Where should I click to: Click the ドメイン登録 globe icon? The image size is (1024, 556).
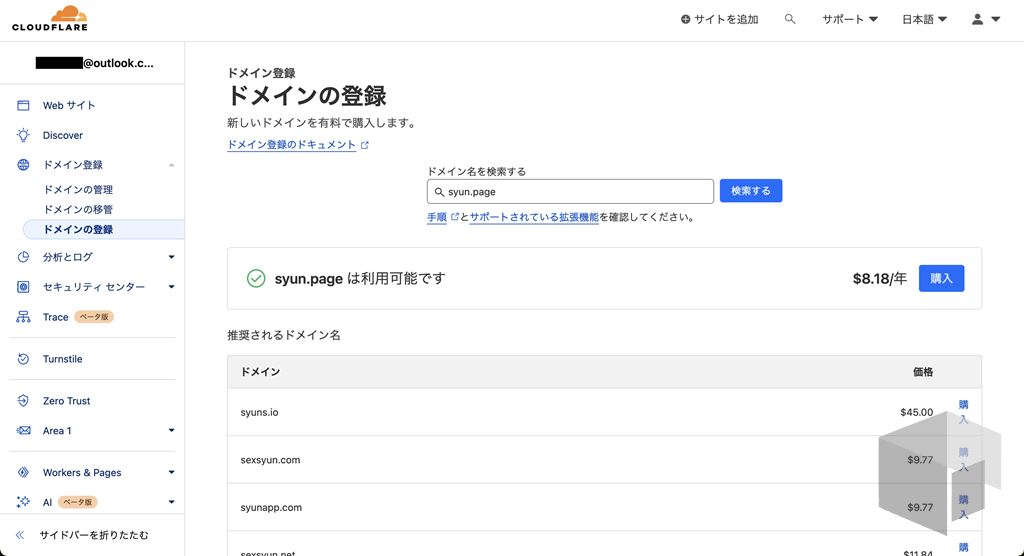tap(24, 165)
